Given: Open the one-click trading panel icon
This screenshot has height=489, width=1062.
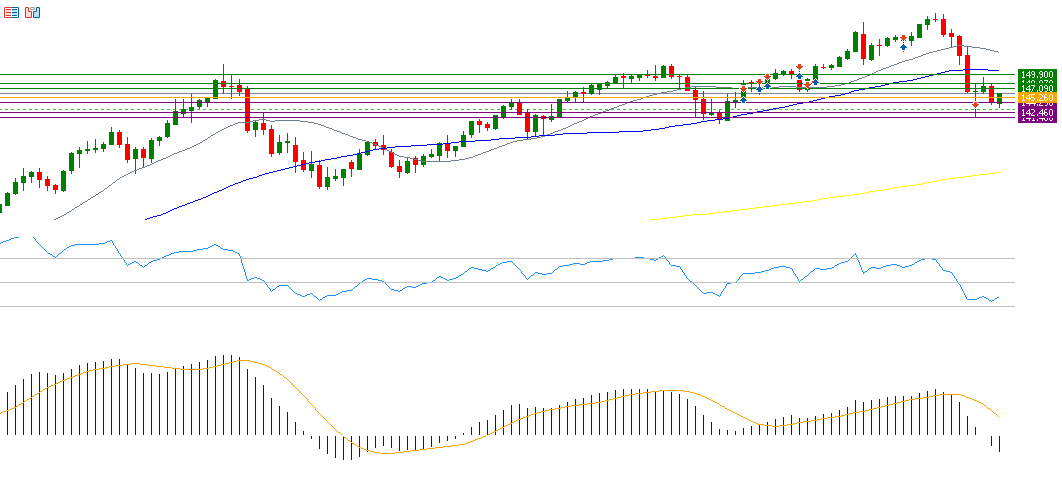Looking at the screenshot, I should click(x=32, y=12).
